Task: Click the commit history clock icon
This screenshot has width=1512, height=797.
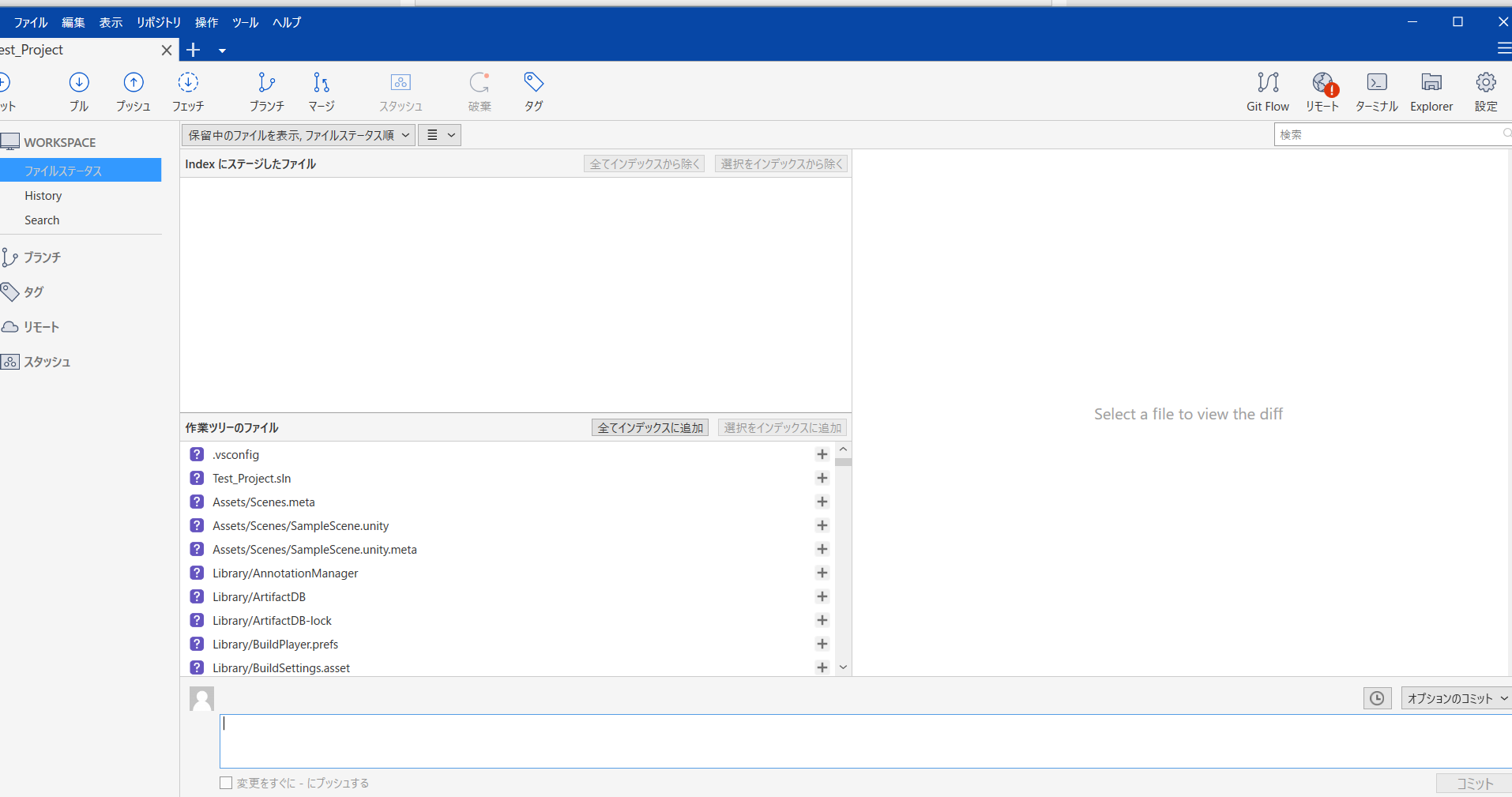Action: point(1377,698)
